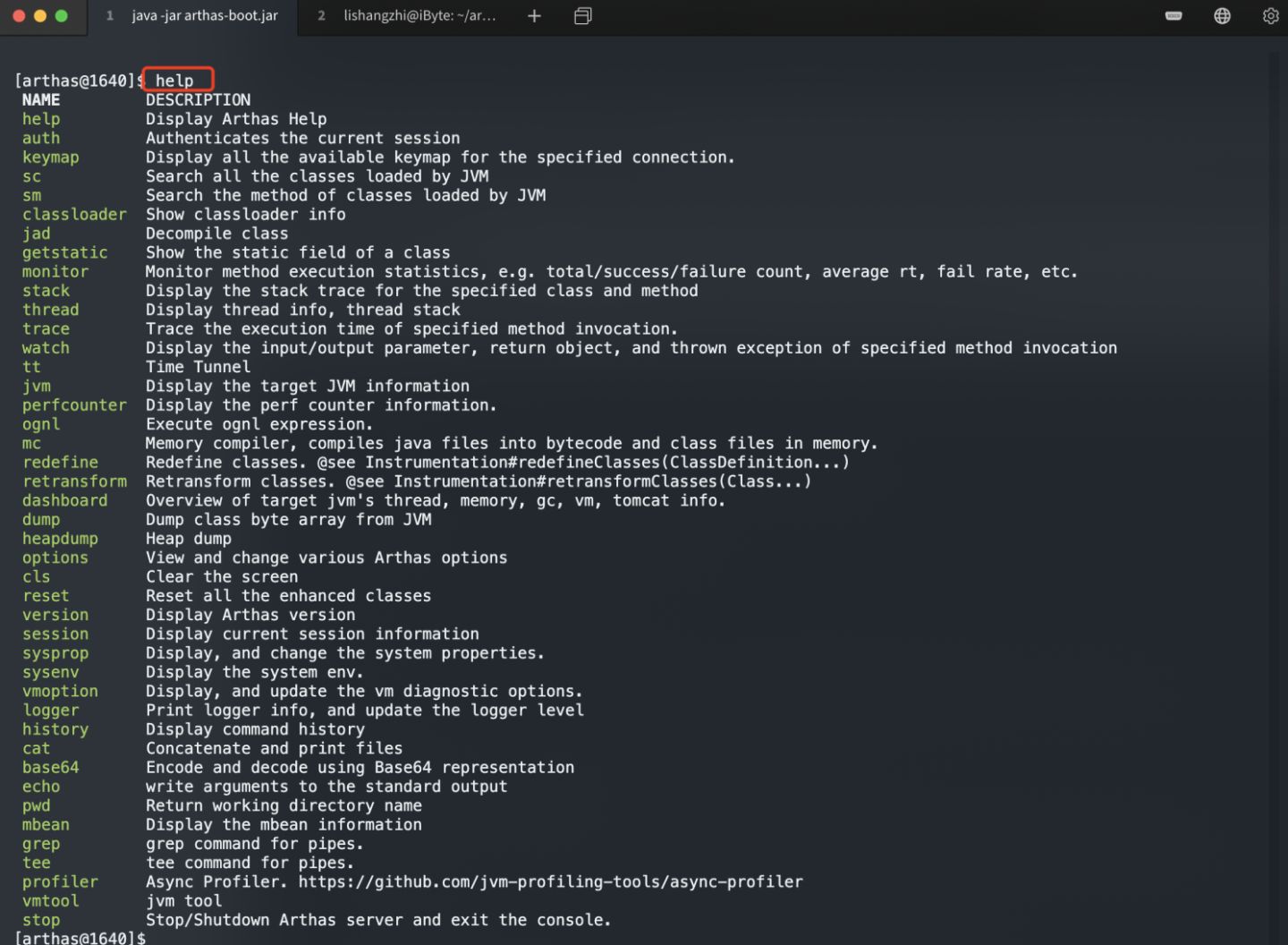Click the split window panes icon
Viewport: 1288px width, 945px height.
tap(583, 16)
